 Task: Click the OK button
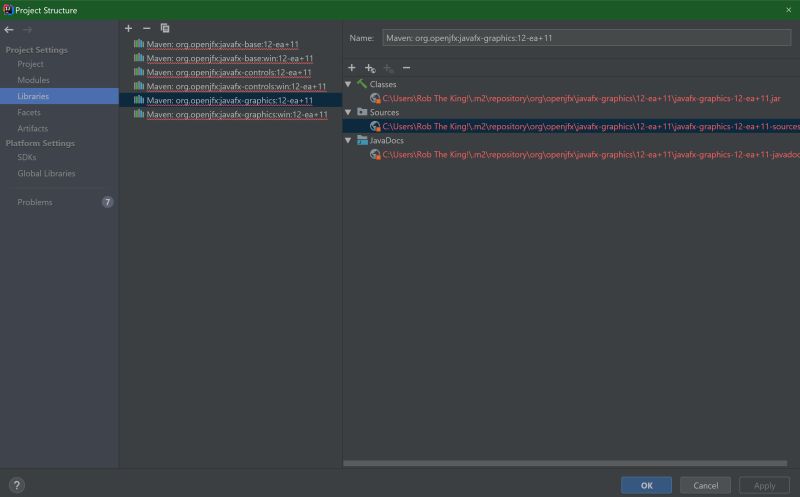pos(646,485)
